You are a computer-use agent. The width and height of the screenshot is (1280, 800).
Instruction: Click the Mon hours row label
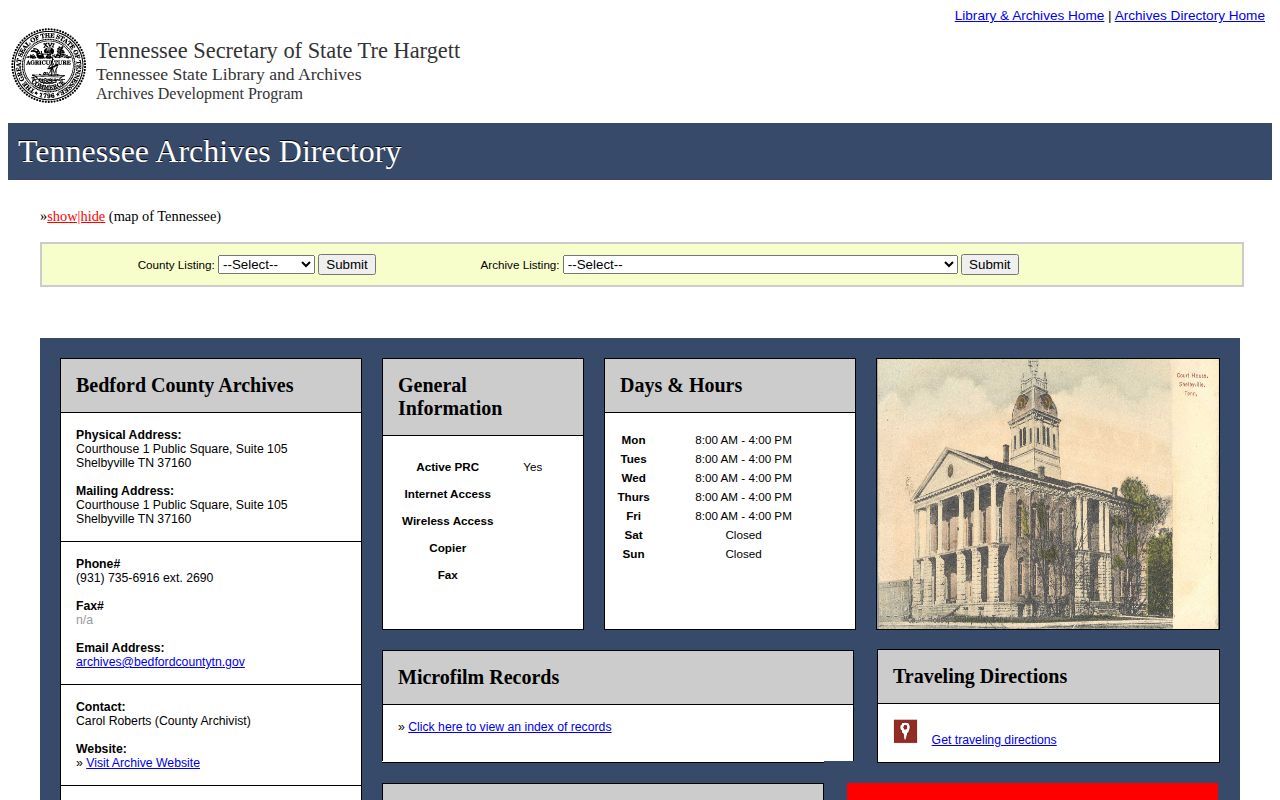tap(634, 440)
